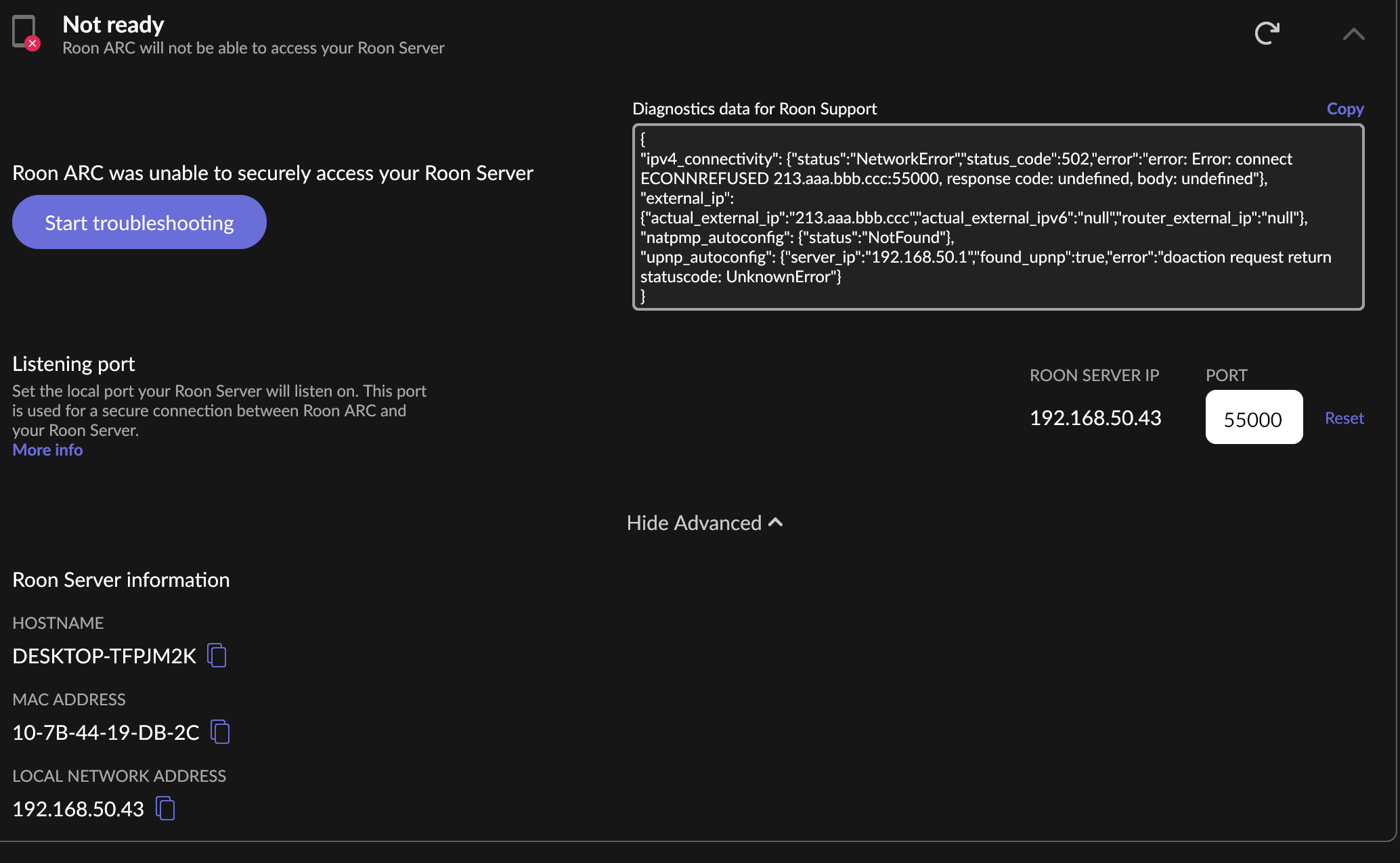Reset the listening port to default

pos(1344,418)
